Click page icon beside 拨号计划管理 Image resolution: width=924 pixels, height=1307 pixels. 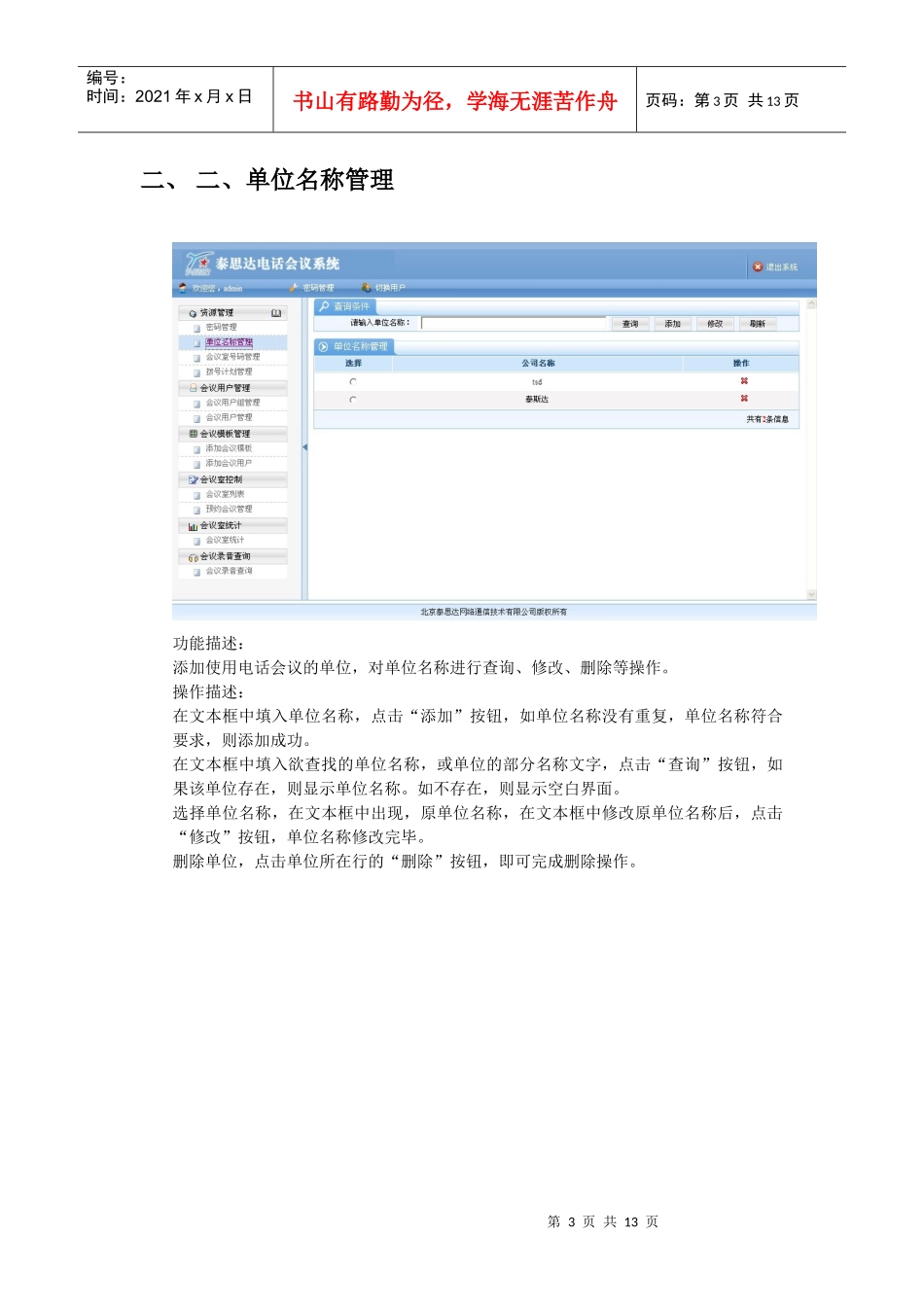196,372
